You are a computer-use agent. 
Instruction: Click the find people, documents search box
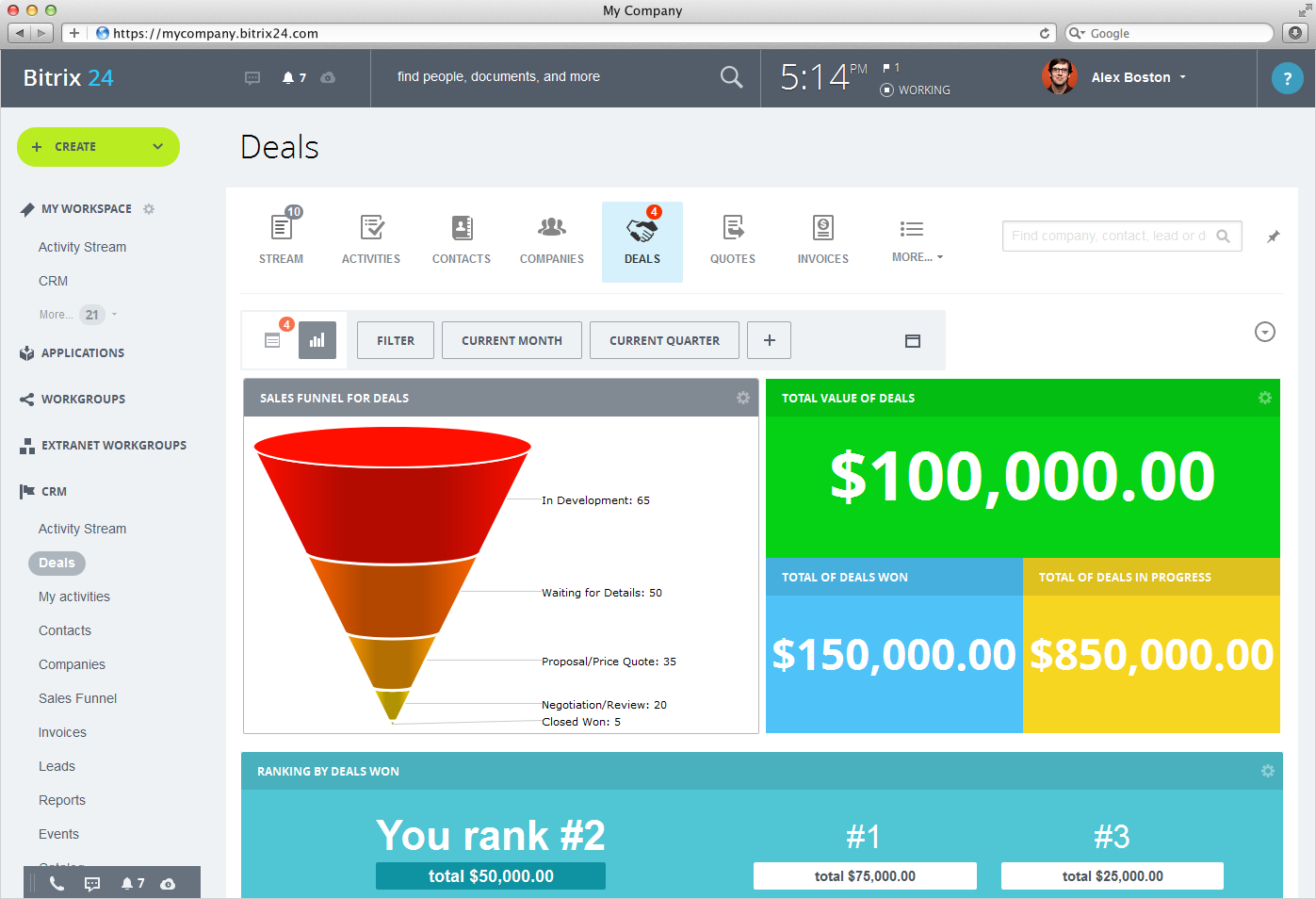[x=565, y=77]
